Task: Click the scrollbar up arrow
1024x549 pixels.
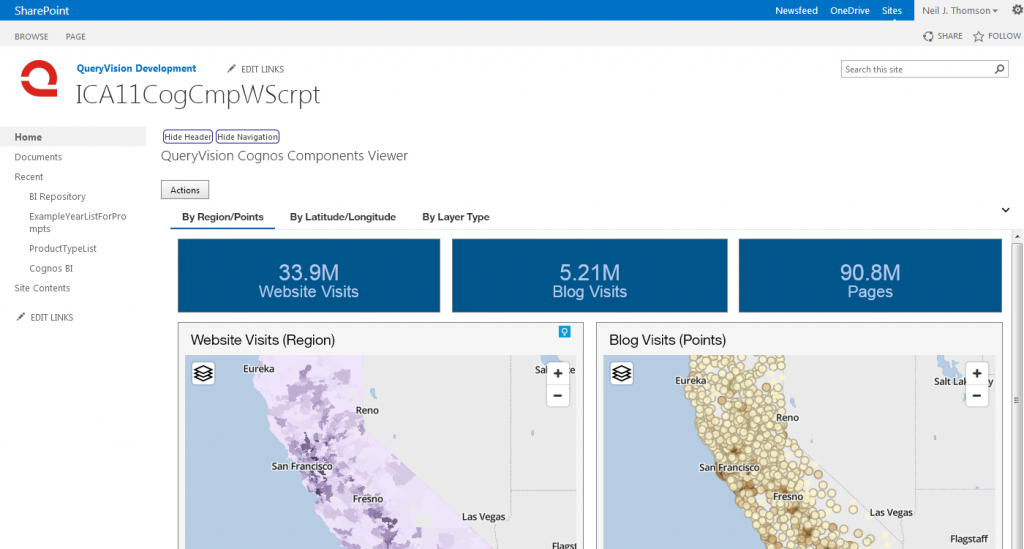Action: click(x=1017, y=236)
